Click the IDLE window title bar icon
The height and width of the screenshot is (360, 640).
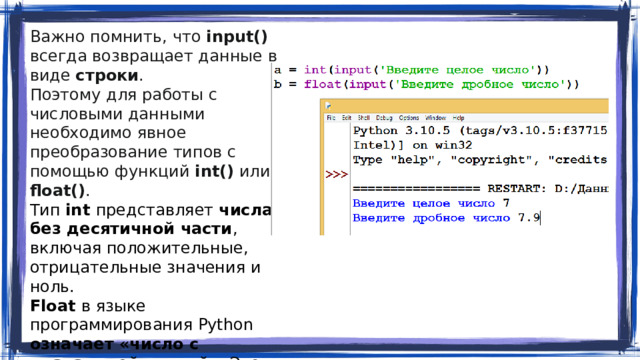pos(328,106)
